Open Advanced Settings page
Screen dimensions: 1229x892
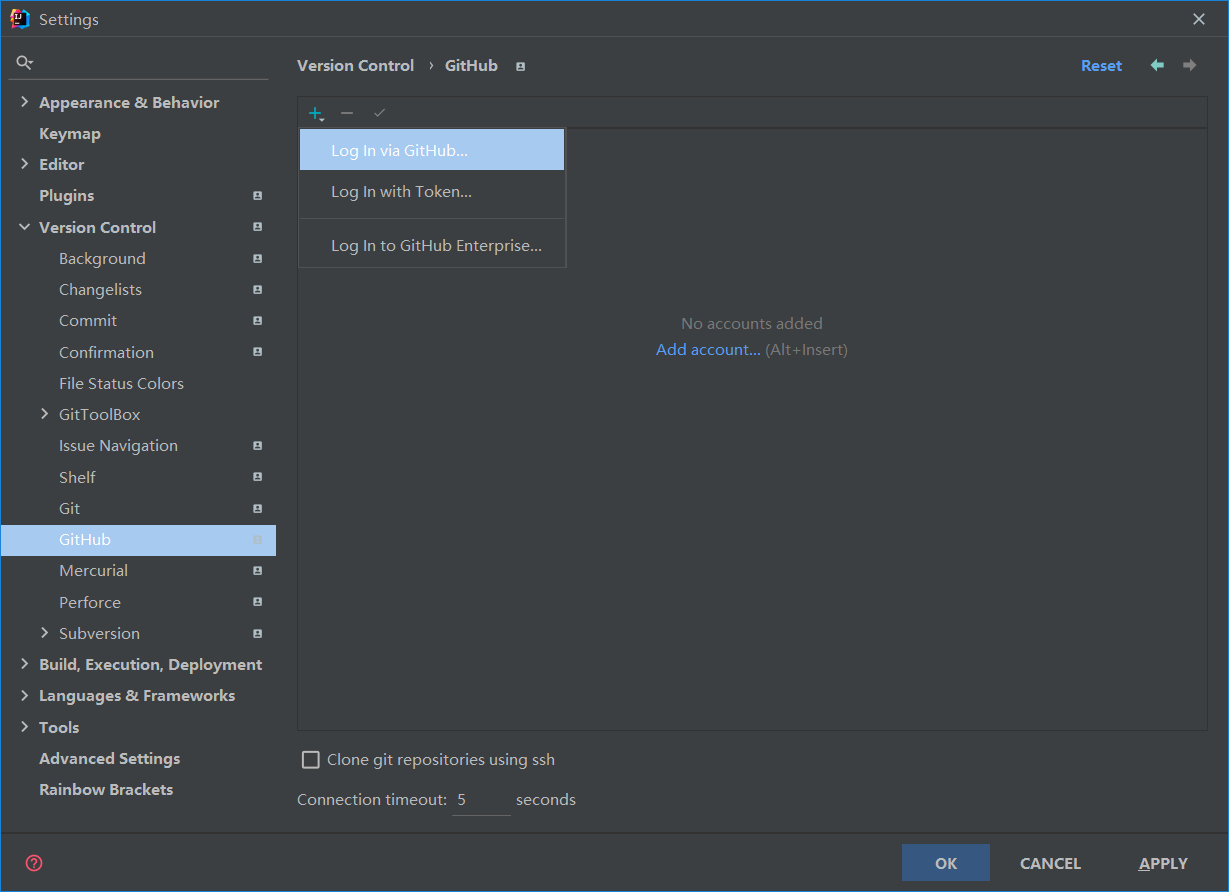click(109, 758)
